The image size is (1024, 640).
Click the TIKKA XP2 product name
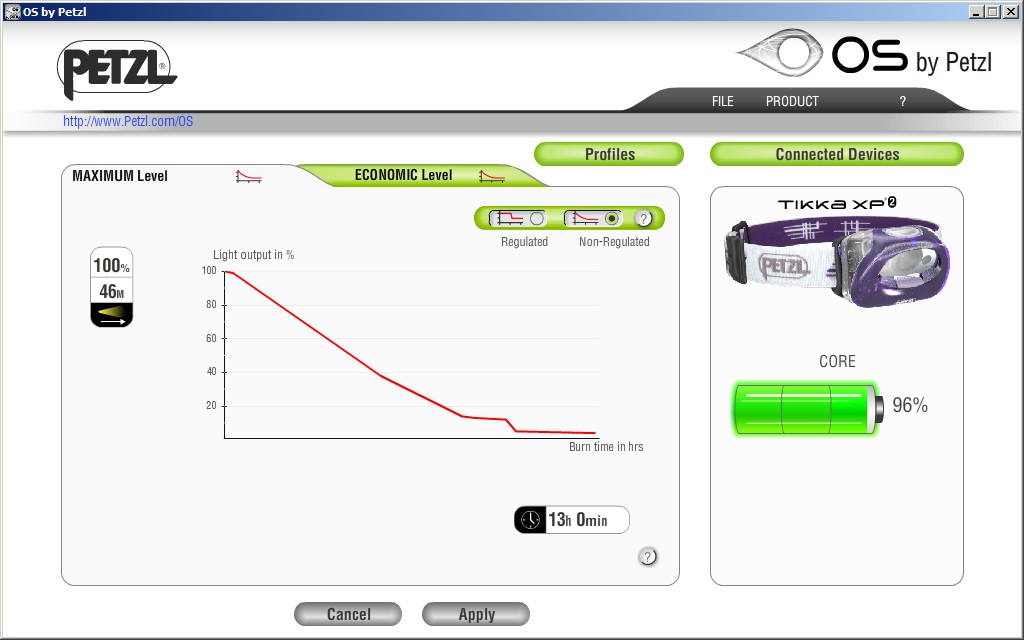(x=837, y=204)
